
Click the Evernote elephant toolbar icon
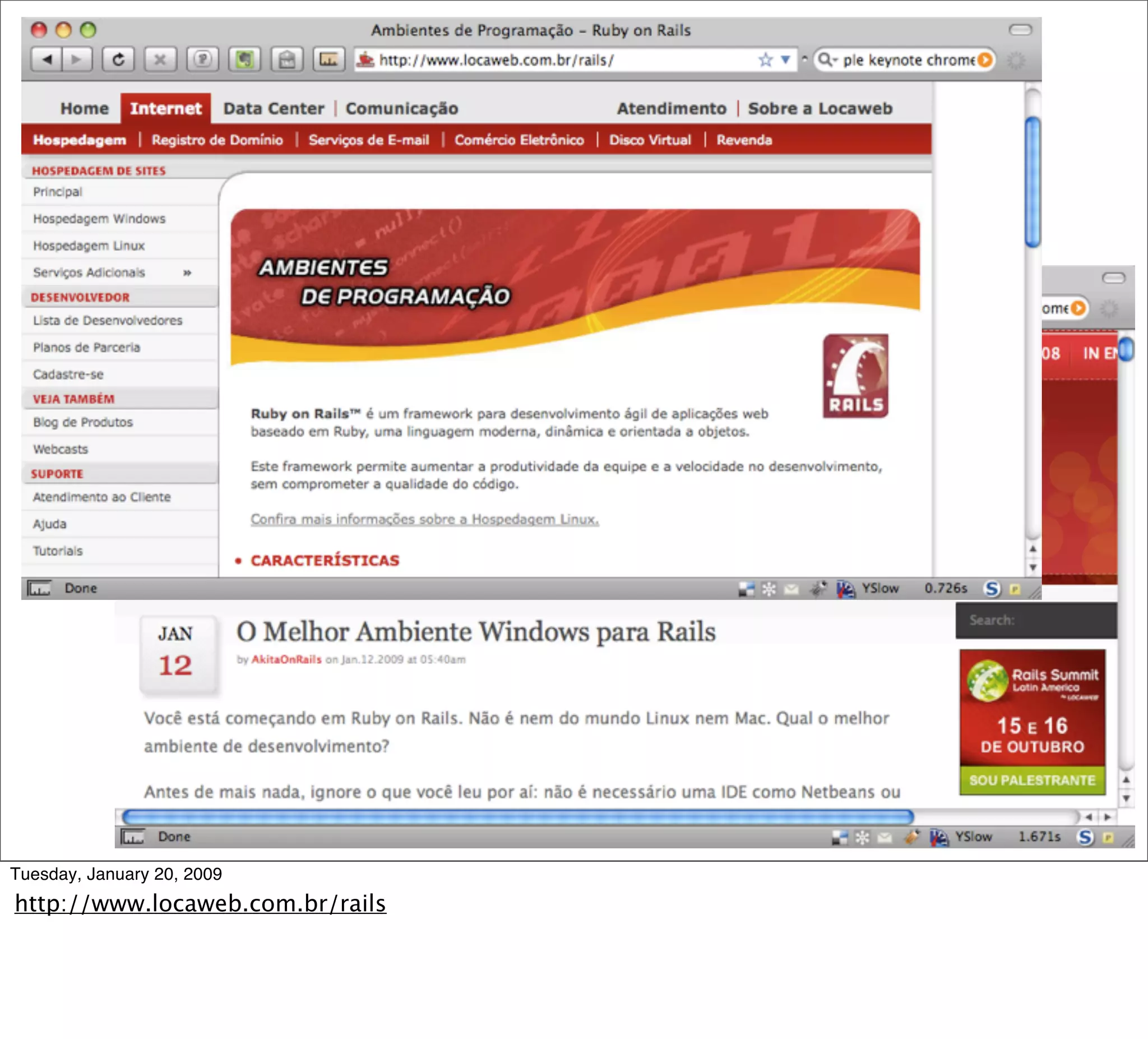[245, 59]
